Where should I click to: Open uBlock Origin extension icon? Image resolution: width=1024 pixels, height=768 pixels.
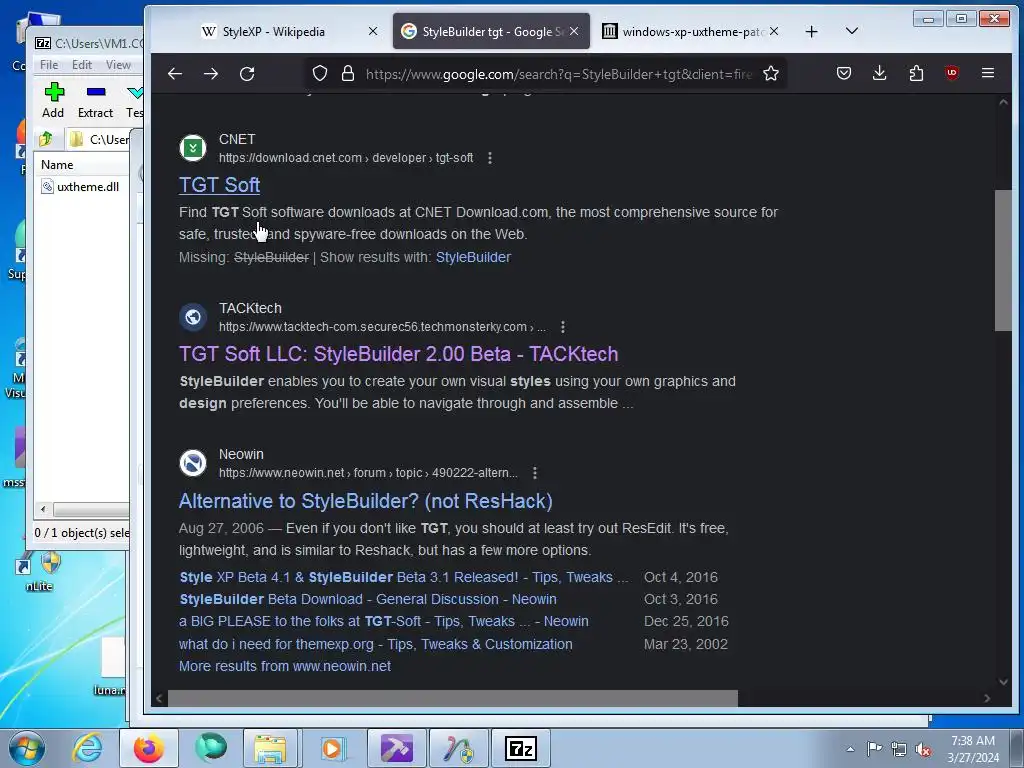(952, 74)
